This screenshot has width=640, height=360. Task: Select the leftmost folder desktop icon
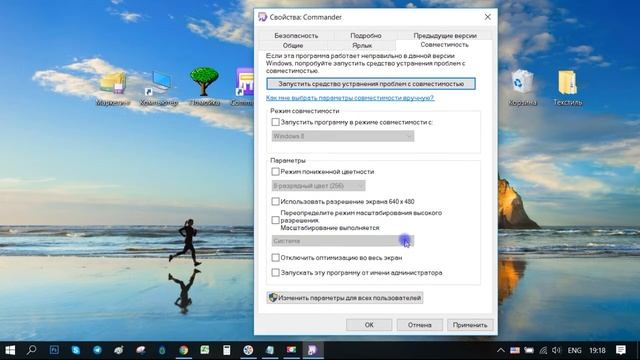pyautogui.click(x=113, y=88)
